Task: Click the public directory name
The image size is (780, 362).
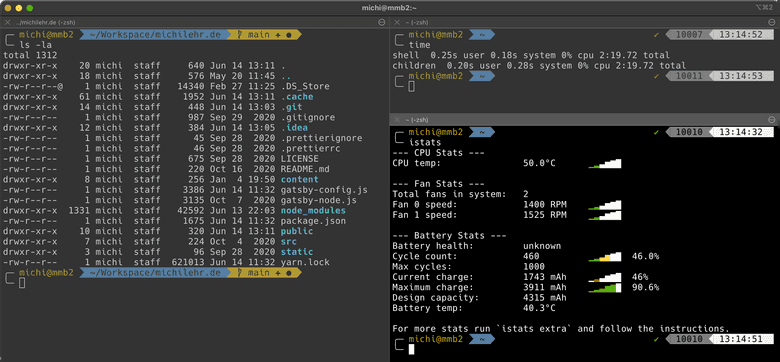Action: [297, 231]
